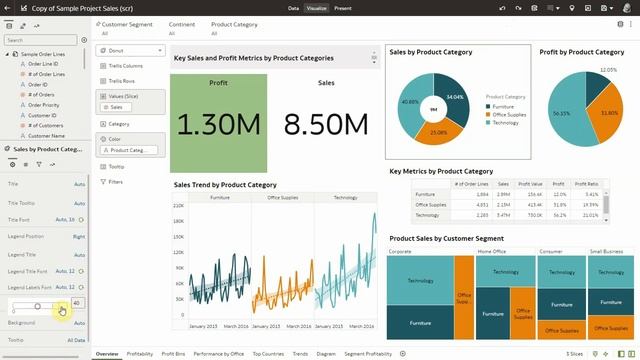
Task: Collapse the Sample Order Lines dataset
Action: (7, 54)
